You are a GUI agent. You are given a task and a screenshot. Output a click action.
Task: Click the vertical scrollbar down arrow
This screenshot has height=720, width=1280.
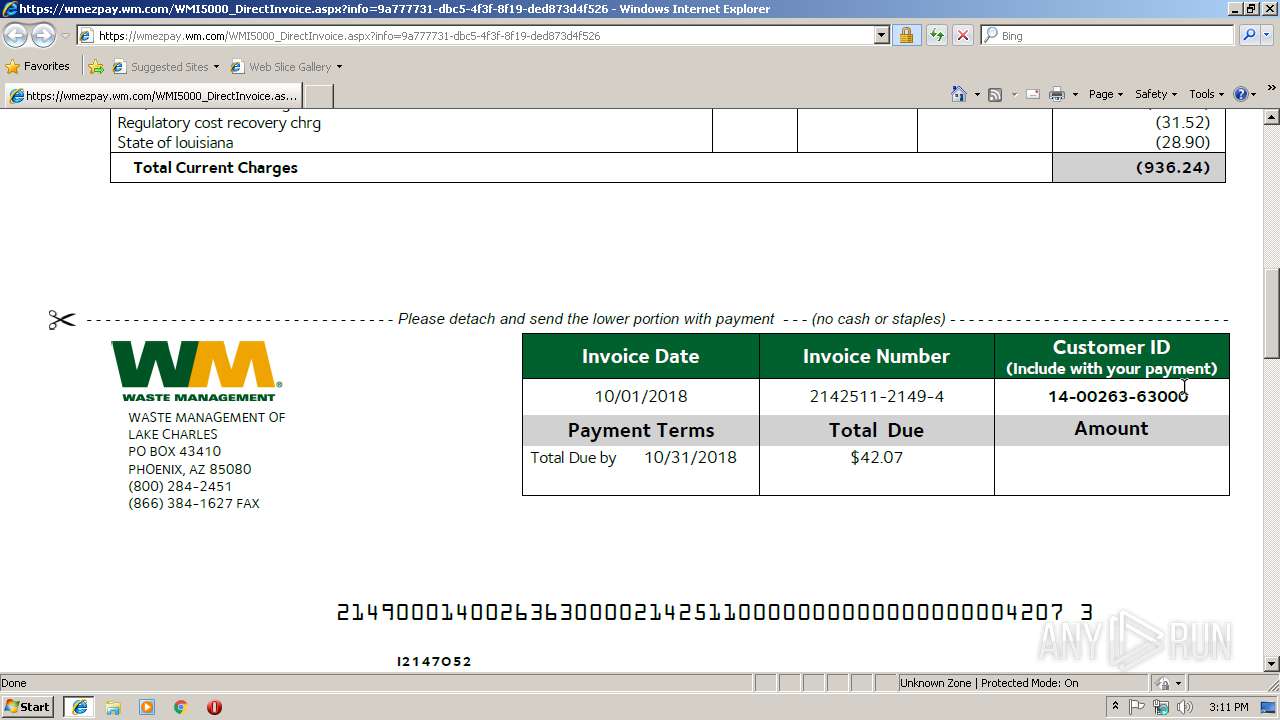(x=1271, y=664)
